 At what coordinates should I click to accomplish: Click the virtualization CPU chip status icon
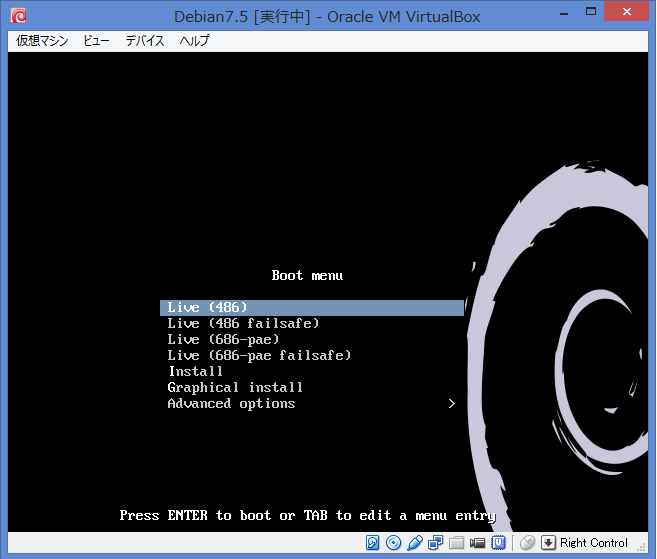point(499,543)
